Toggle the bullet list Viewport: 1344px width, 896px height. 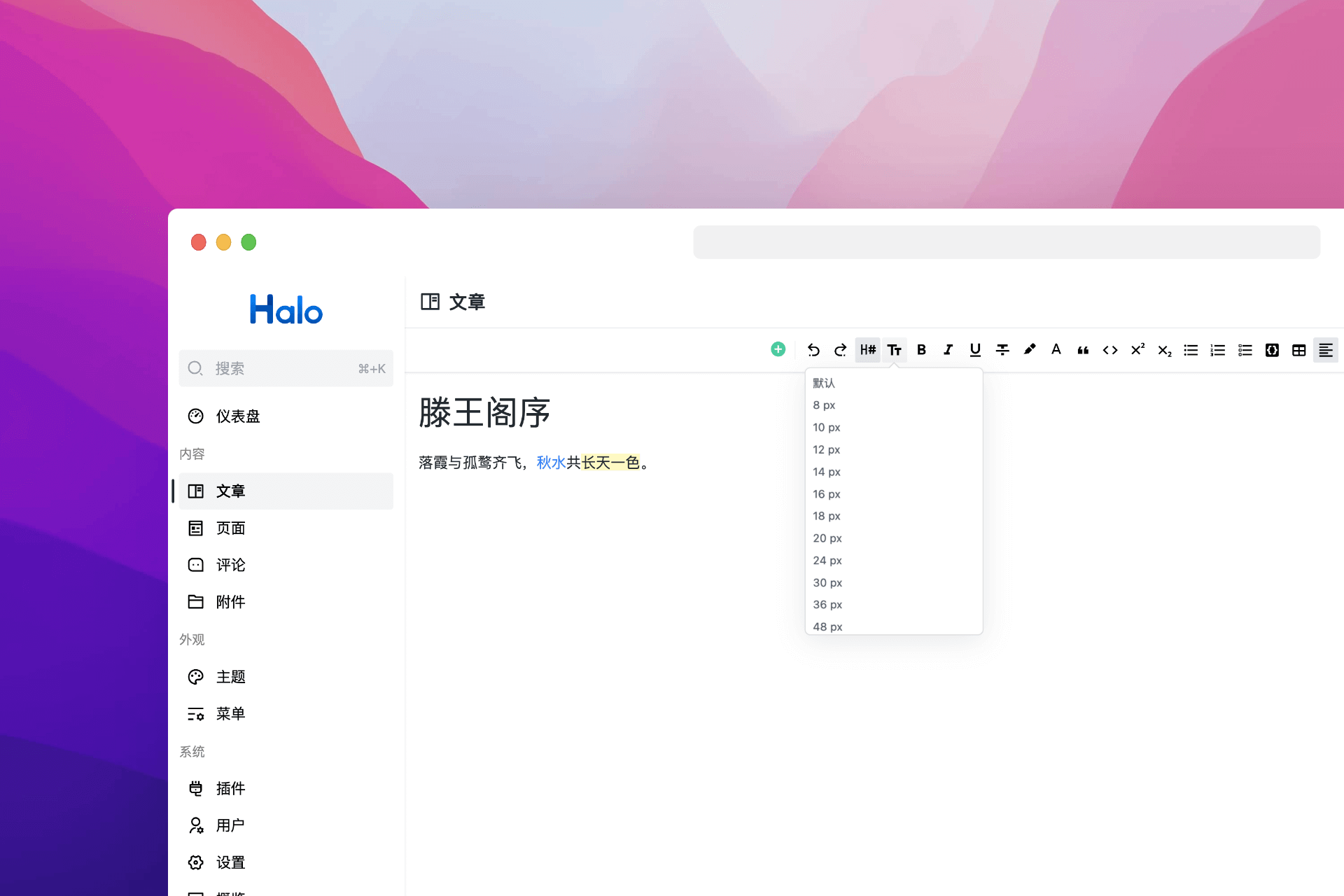point(1191,350)
